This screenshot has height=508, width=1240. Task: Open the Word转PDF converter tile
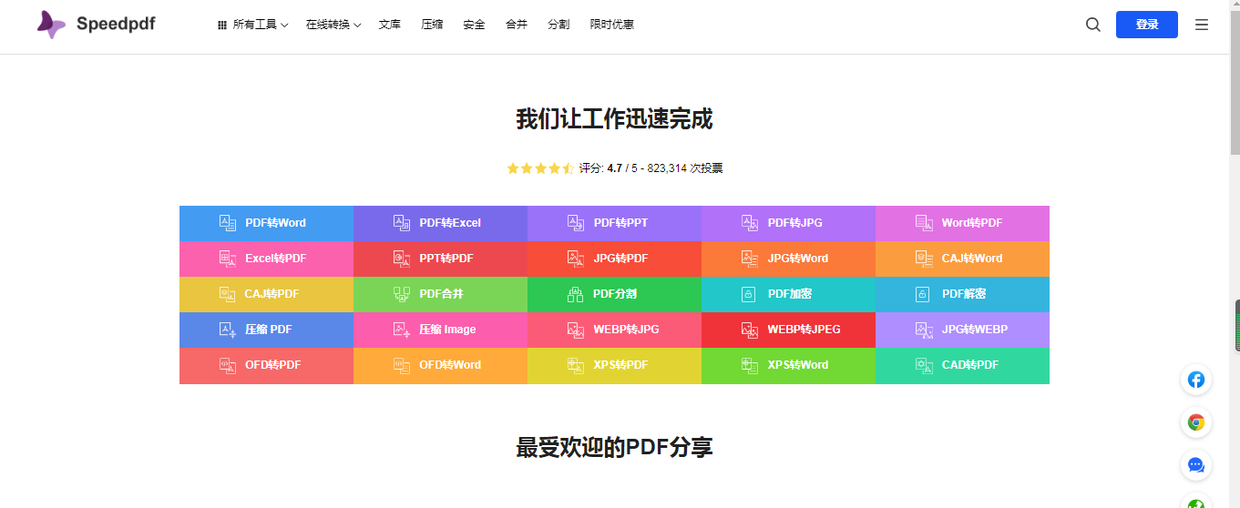tap(962, 223)
